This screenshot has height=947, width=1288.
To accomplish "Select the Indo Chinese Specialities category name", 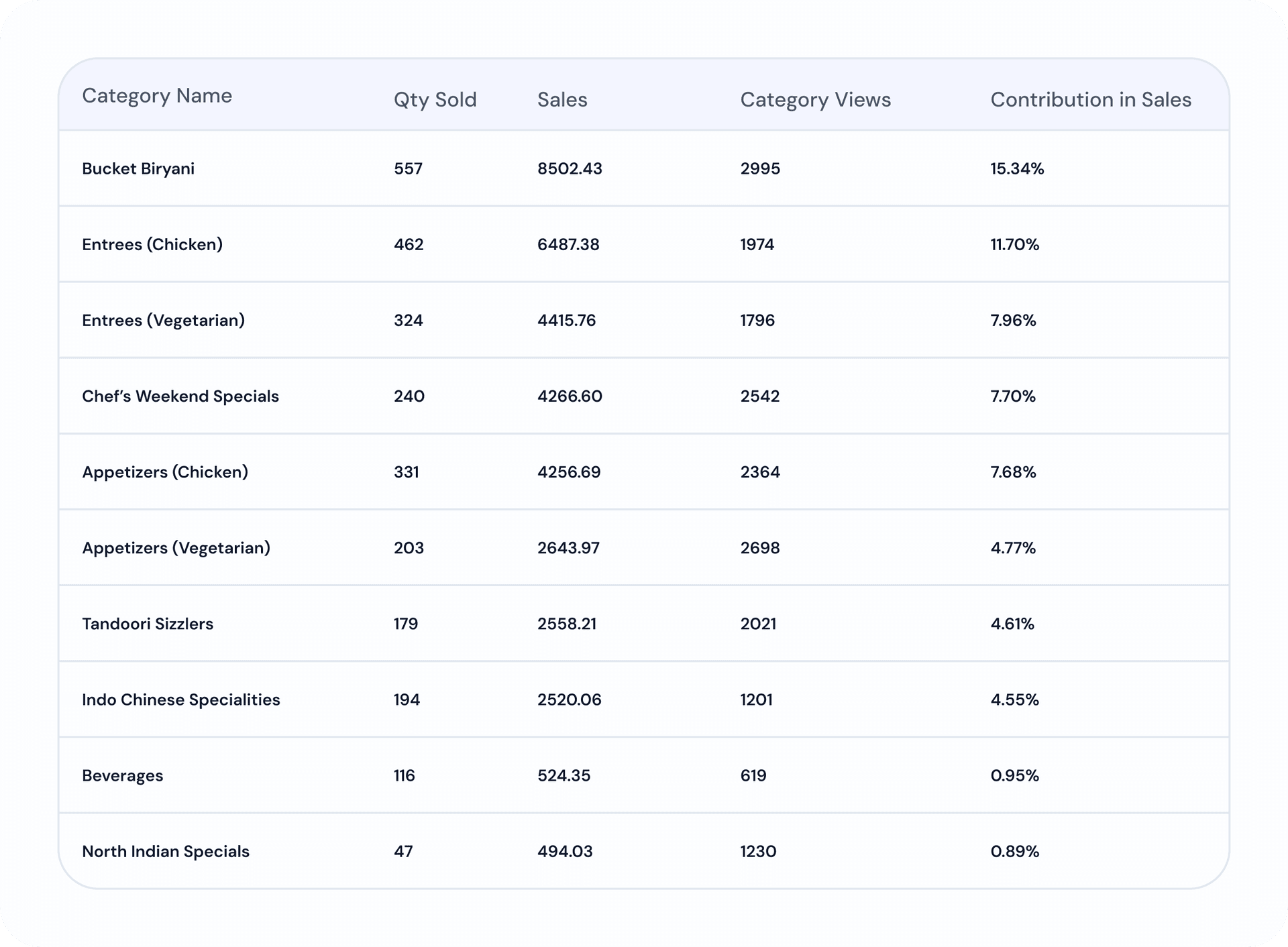I will pos(181,700).
